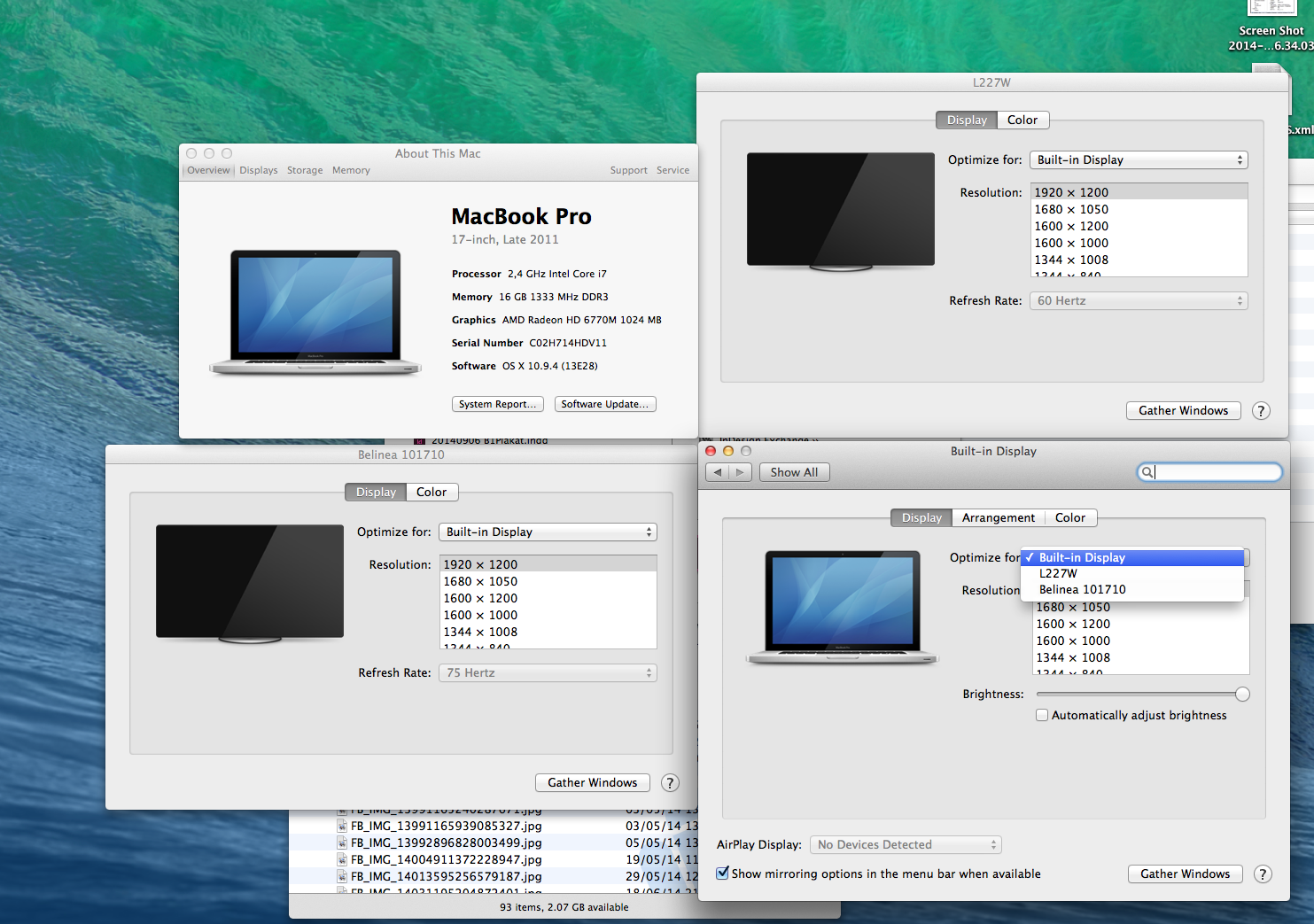Click the back arrow in Built-in Display window
This screenshot has width=1314, height=924.
point(718,472)
